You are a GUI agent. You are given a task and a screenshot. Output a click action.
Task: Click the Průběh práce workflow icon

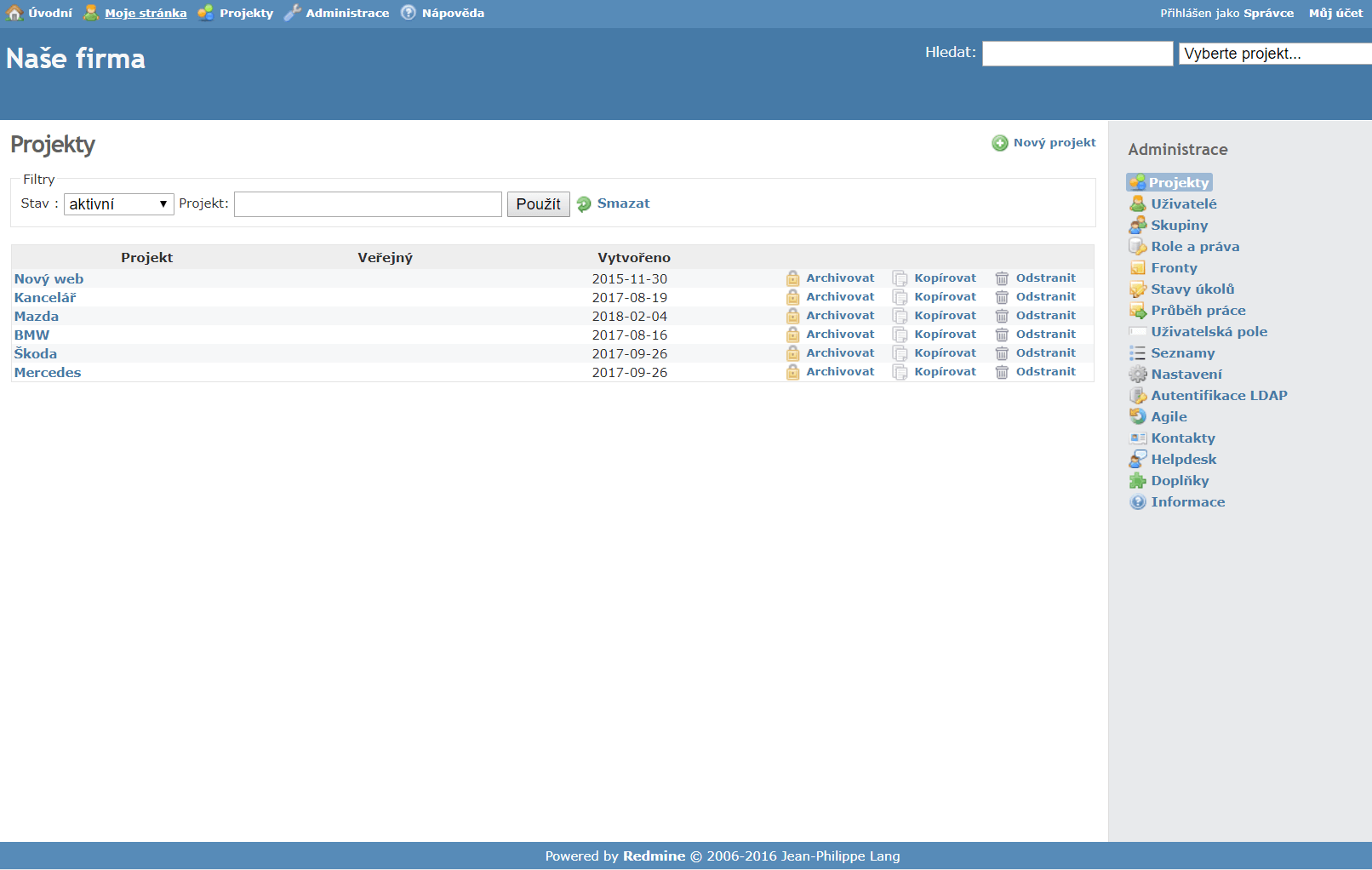[1138, 310]
